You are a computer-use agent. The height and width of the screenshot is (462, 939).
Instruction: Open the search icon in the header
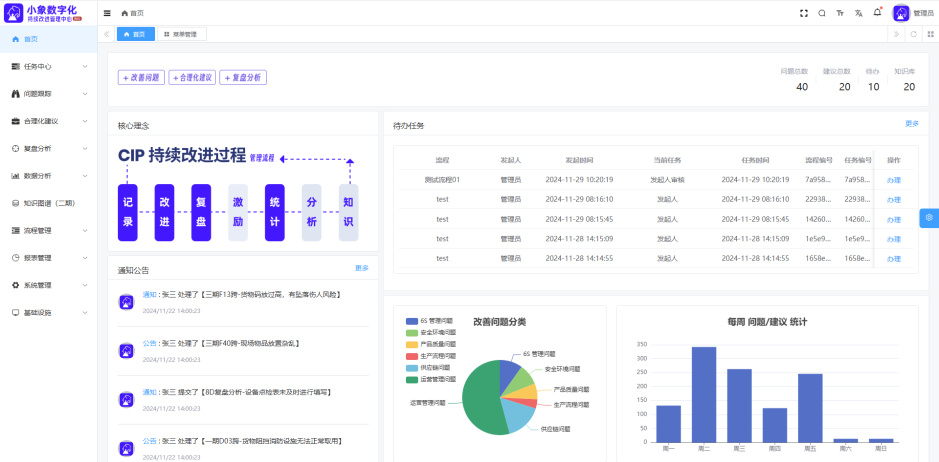coord(822,13)
